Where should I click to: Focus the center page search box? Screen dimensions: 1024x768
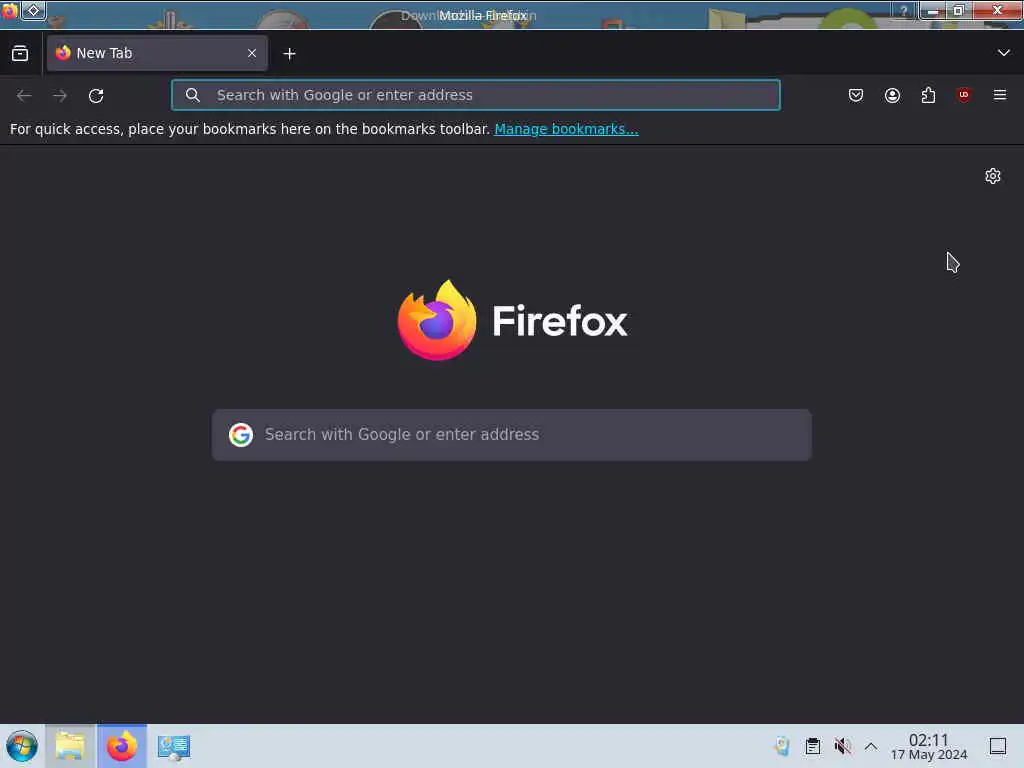(512, 435)
